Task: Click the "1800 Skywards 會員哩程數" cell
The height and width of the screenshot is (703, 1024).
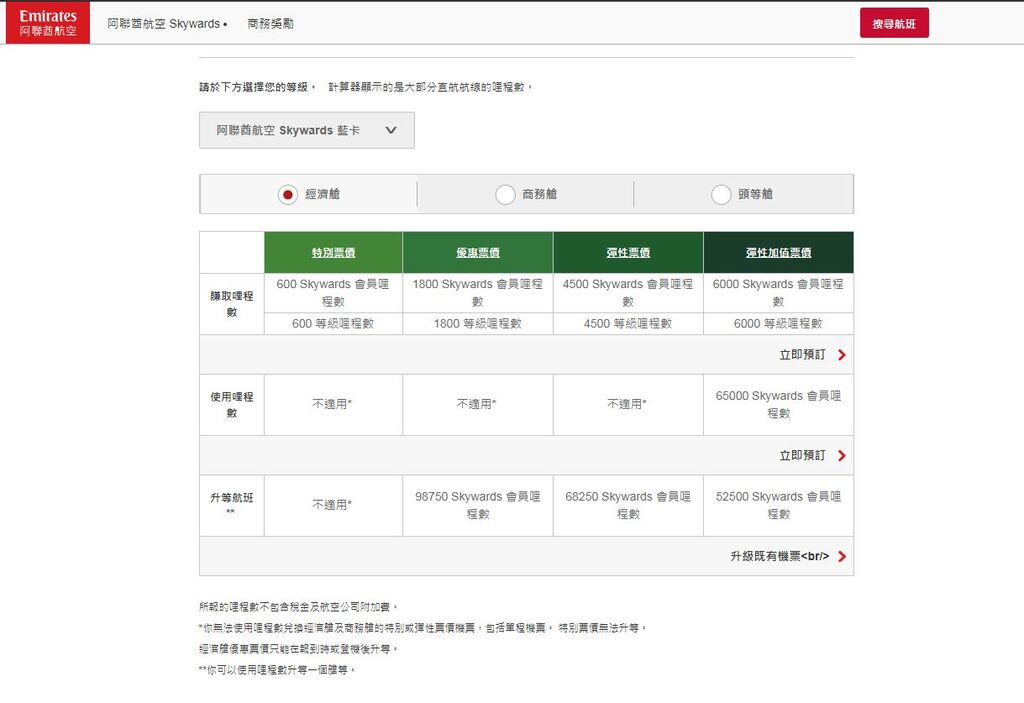Action: 478,293
